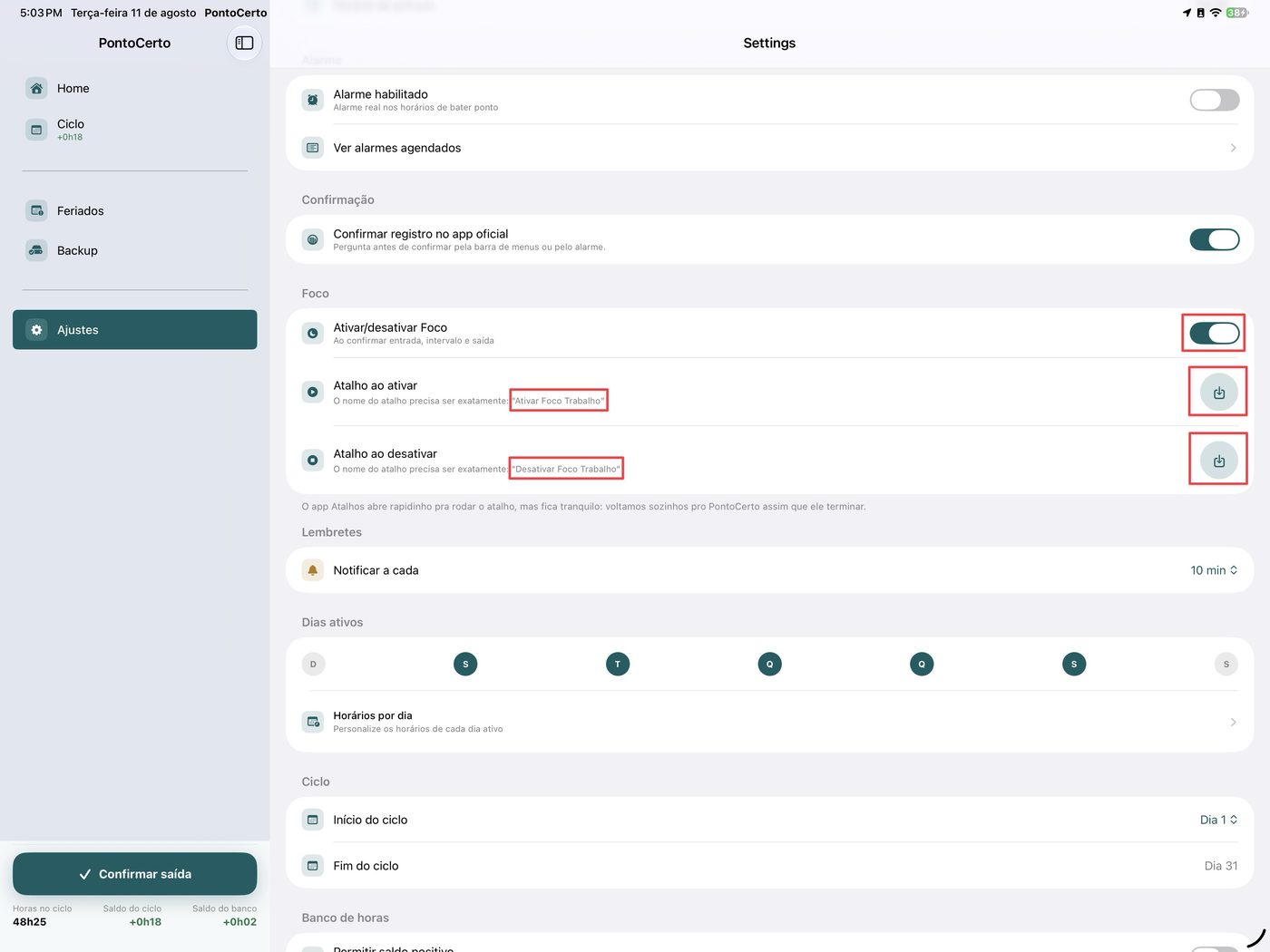This screenshot has width=1270, height=952.
Task: Click the Saldo do banco +0h02 value
Action: pos(239,922)
